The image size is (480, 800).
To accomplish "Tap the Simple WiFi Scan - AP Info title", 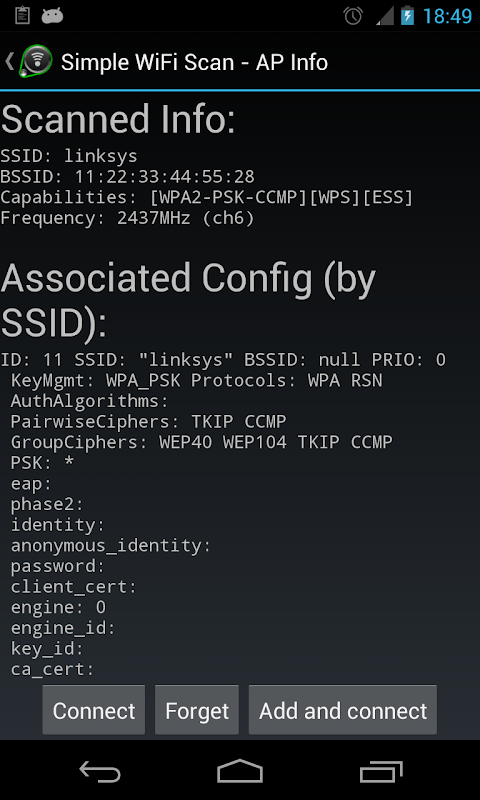I will click(194, 62).
